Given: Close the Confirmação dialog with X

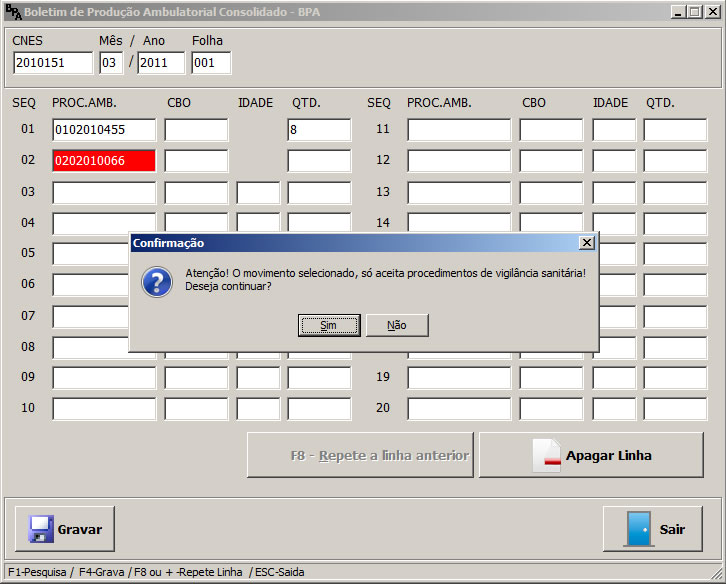Looking at the screenshot, I should pos(587,242).
